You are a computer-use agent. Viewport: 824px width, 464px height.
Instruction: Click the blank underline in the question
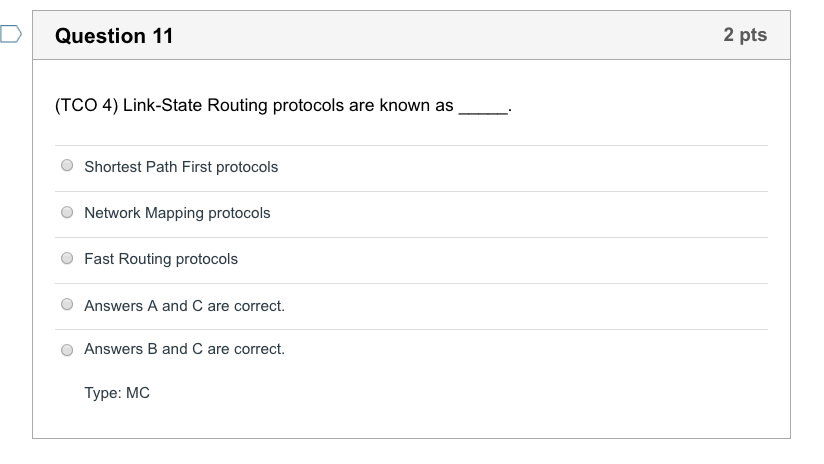tap(483, 108)
